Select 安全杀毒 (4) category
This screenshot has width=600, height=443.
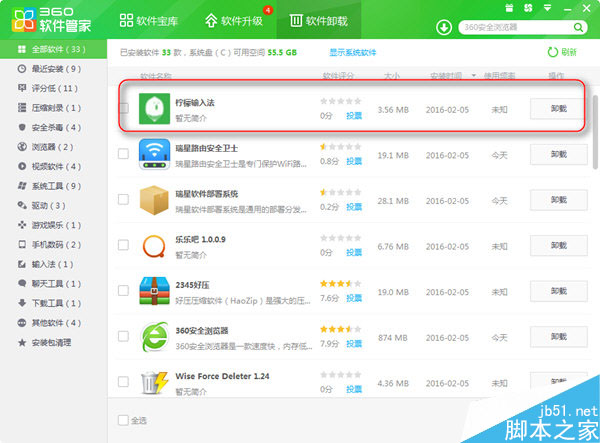pyautogui.click(x=54, y=127)
